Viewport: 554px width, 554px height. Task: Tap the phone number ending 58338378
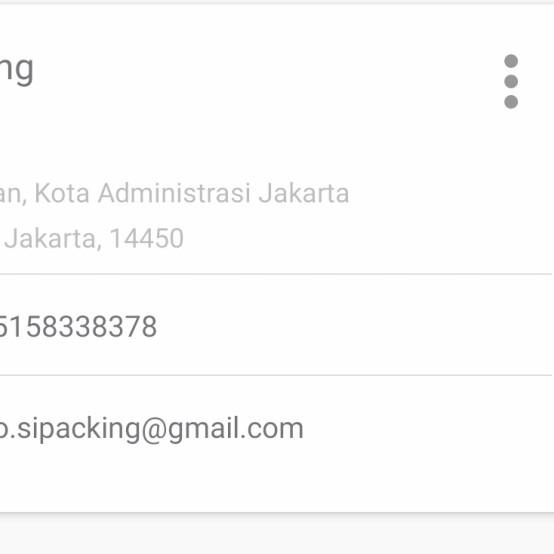click(78, 326)
